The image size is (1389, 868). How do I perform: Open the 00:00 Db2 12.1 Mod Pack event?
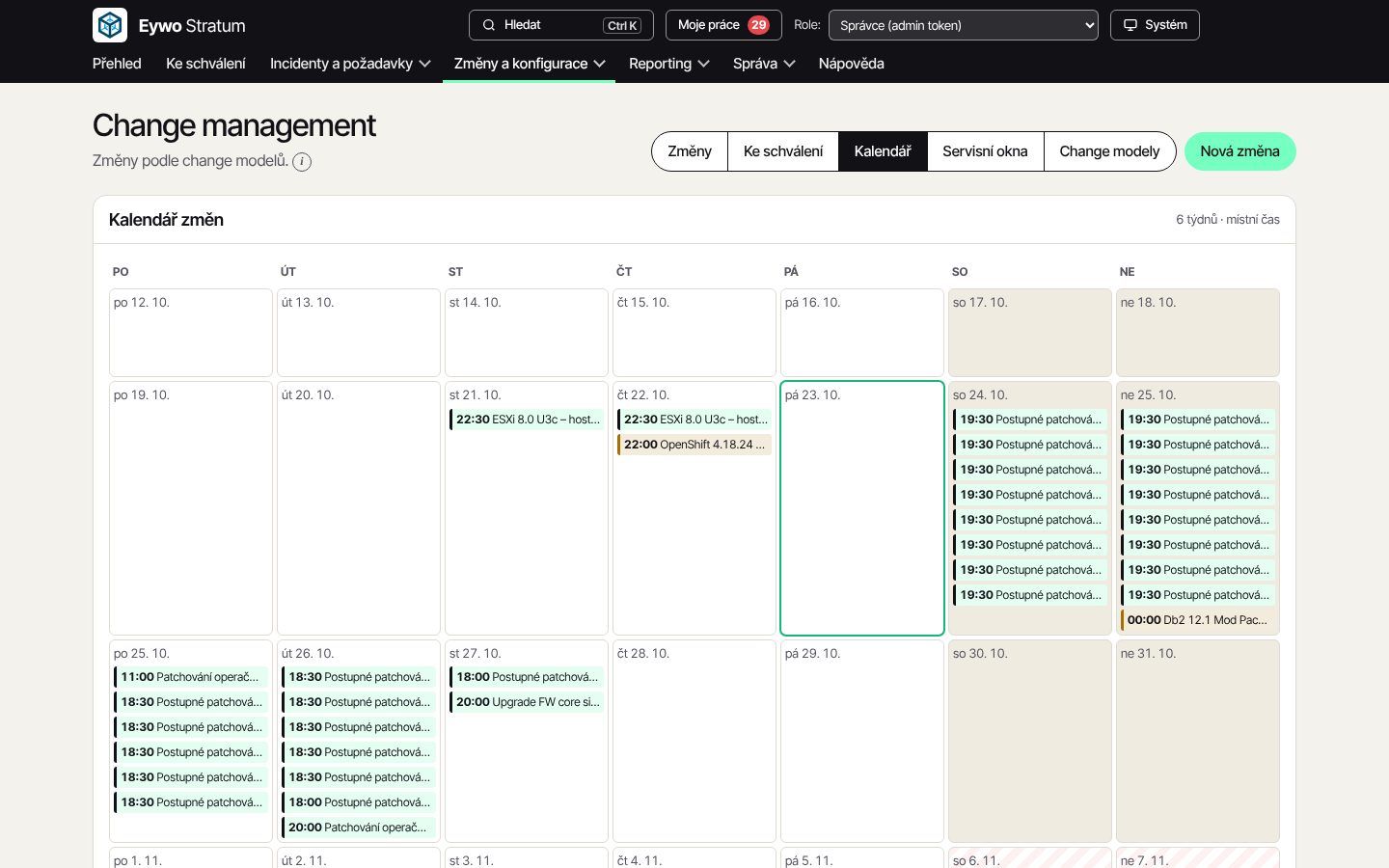pos(1198,620)
